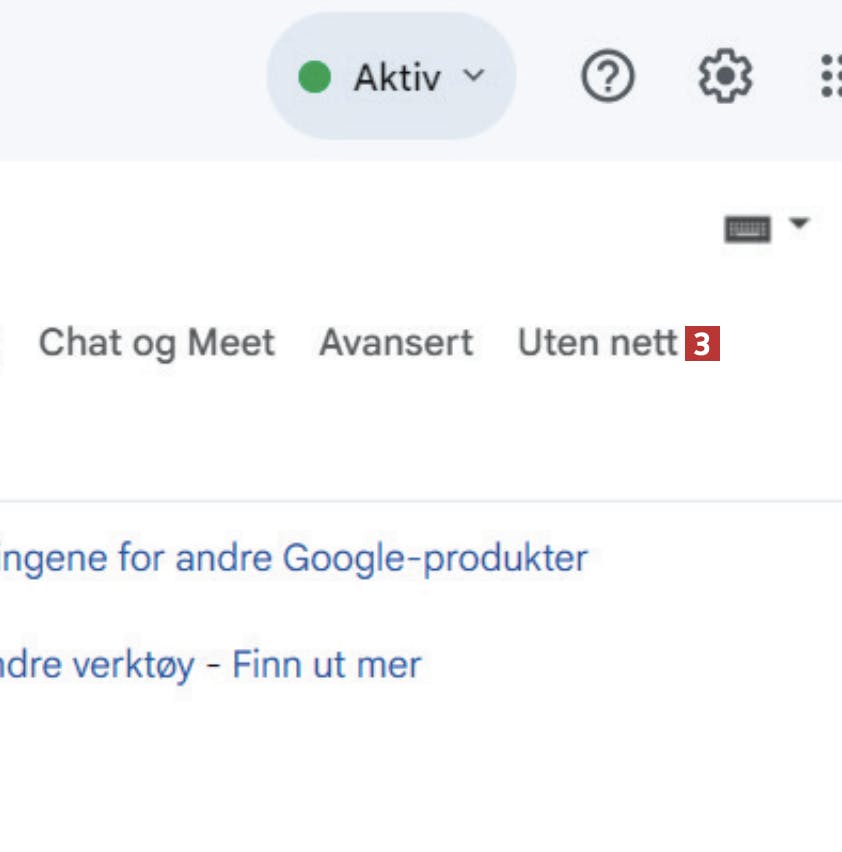The image size is (842, 852).
Task: Click the Aktiv status label text
Action: 397,77
